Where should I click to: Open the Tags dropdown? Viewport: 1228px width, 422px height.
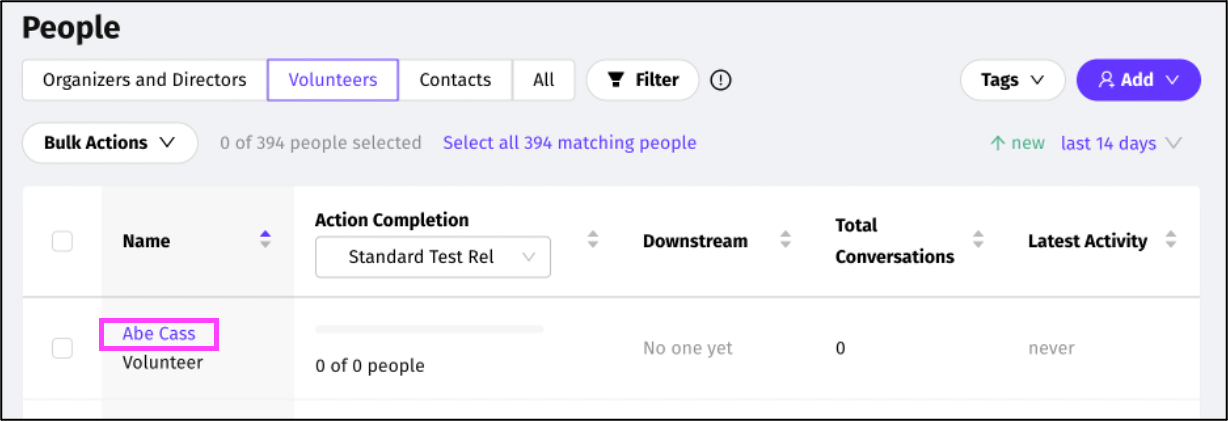[1012, 80]
